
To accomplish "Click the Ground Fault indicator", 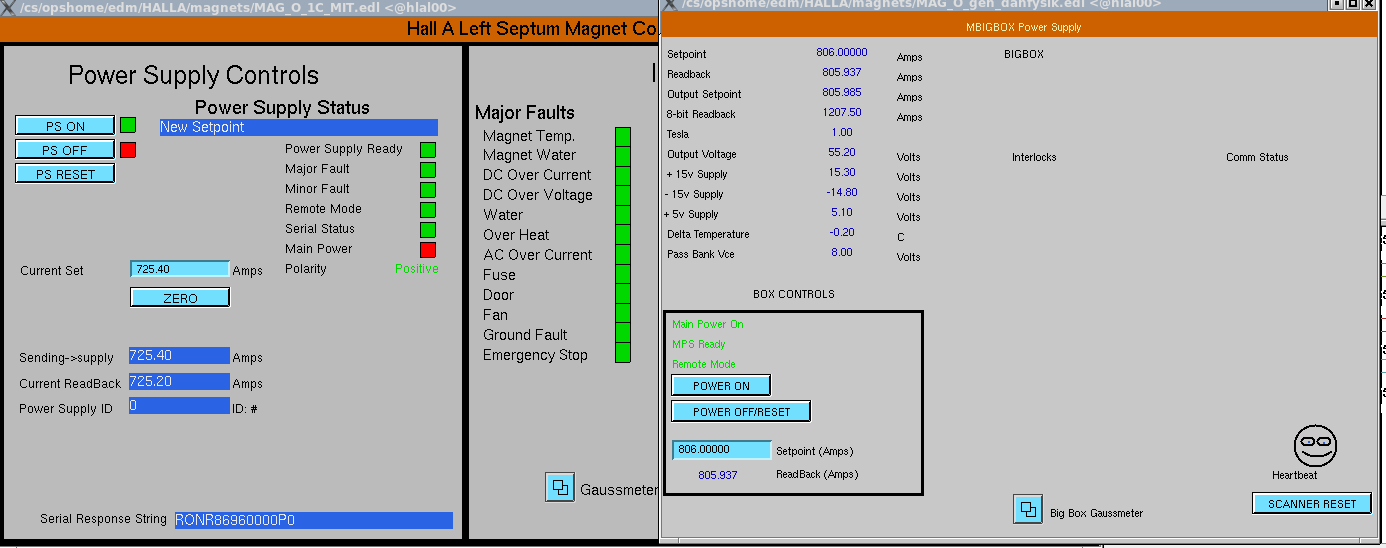I will pyautogui.click(x=623, y=333).
